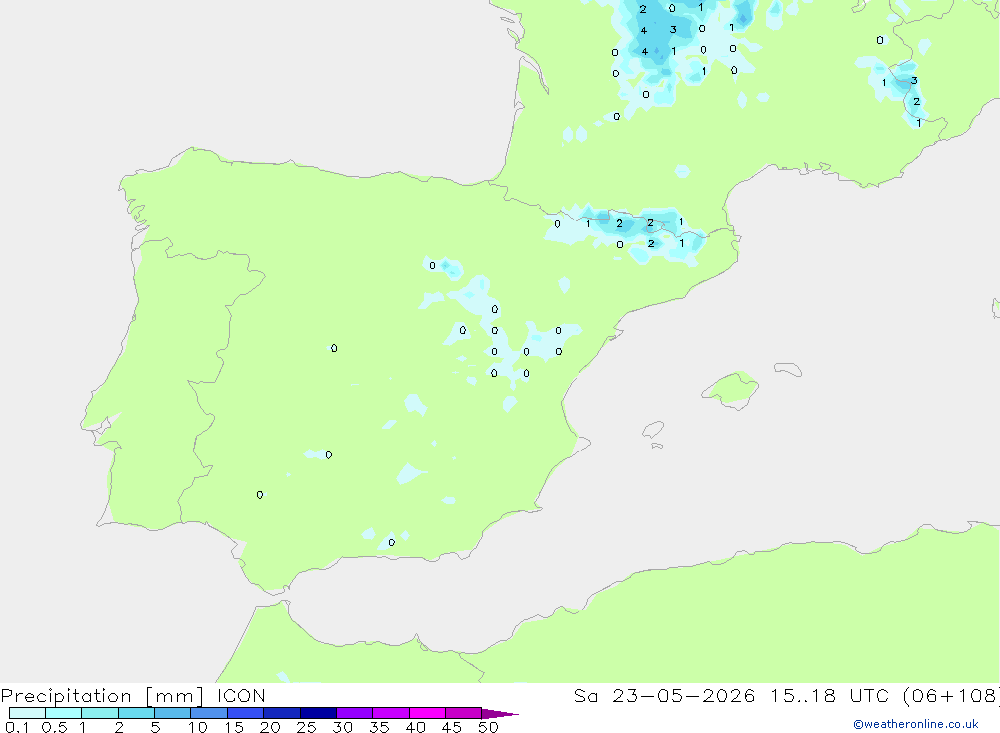Click the '35' legend scale label
This screenshot has height=733, width=1000.
pos(379,727)
